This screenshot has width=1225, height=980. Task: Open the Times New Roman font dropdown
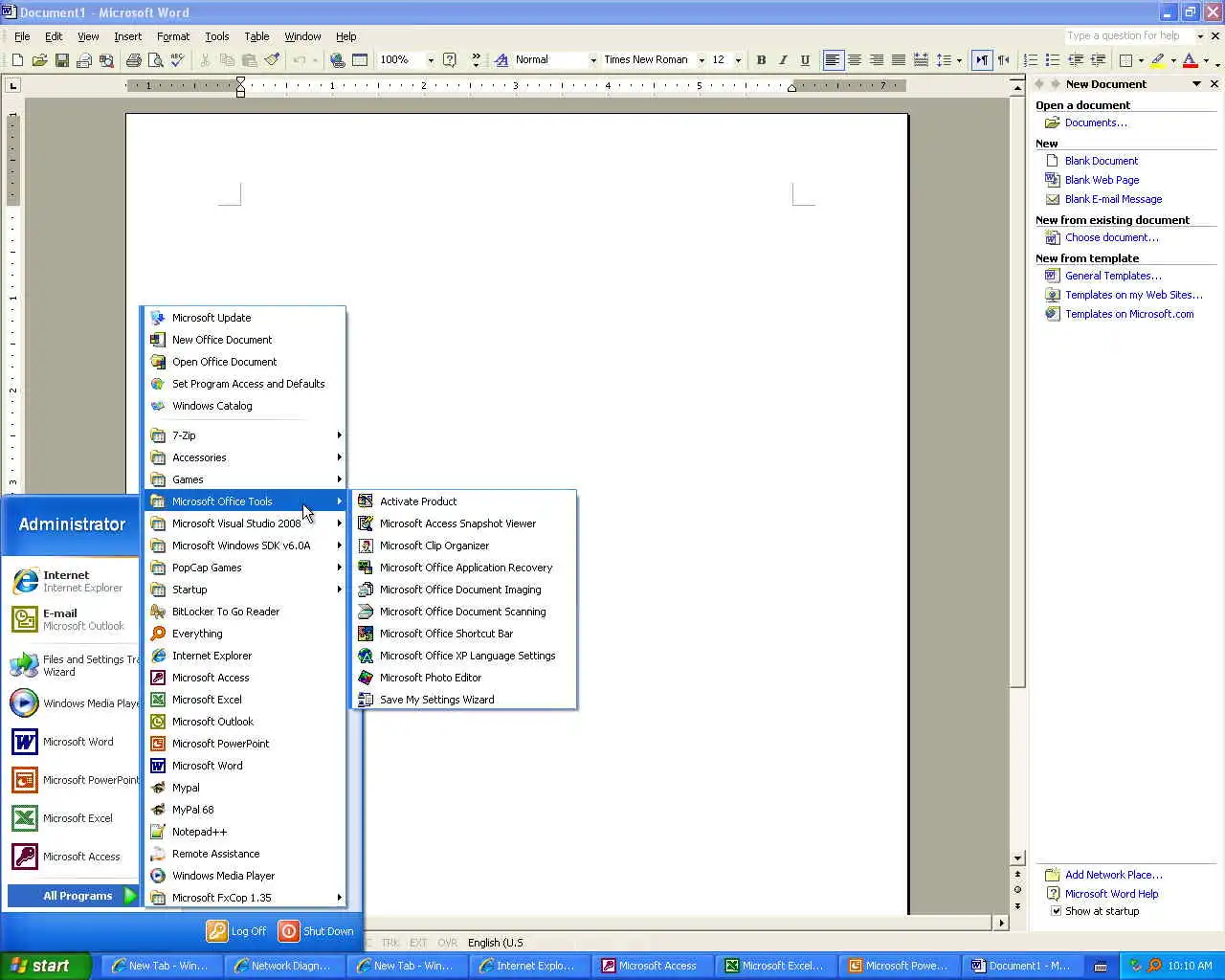pyautogui.click(x=702, y=60)
